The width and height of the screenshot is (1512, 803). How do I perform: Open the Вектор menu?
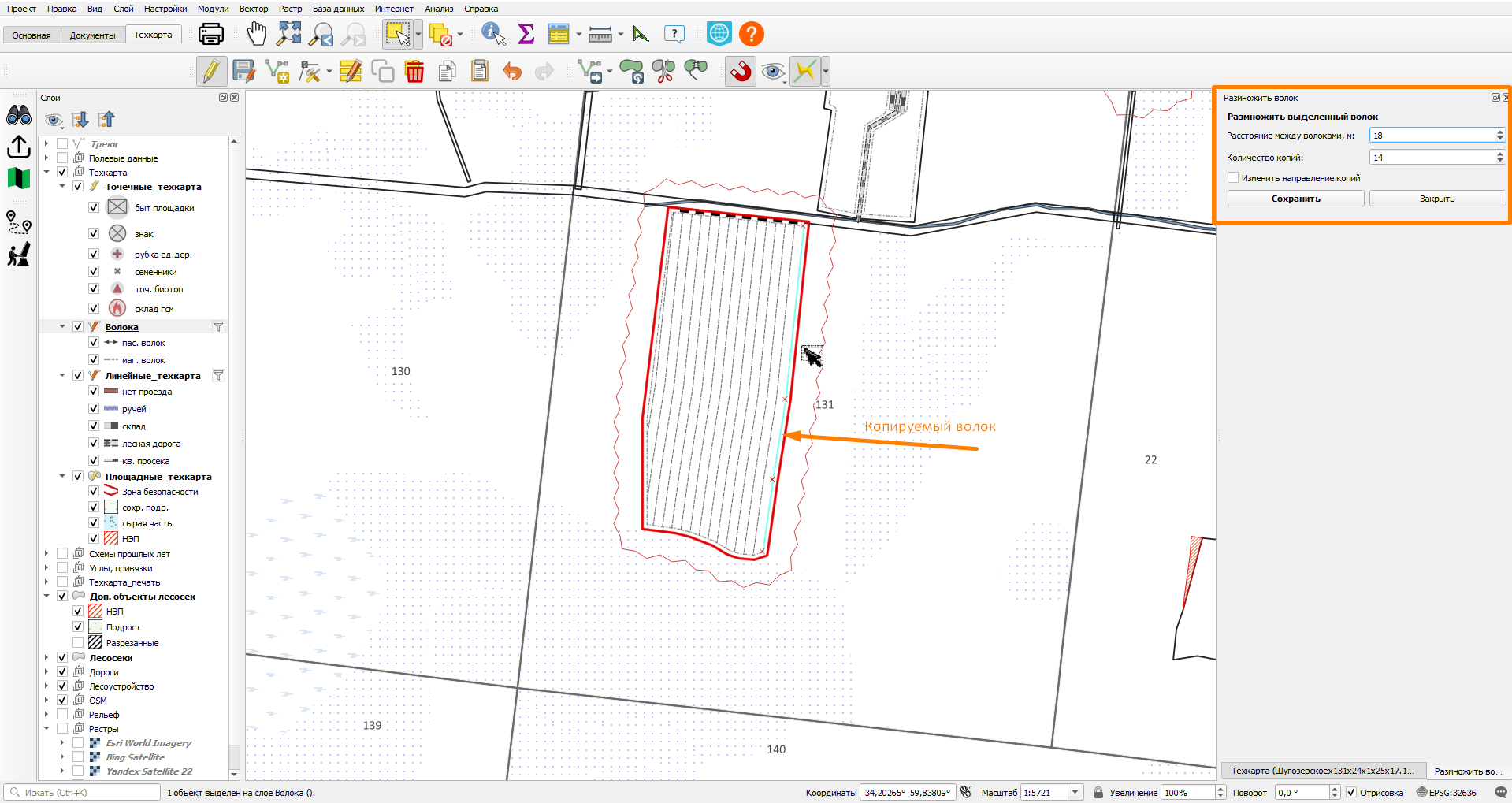[x=254, y=9]
